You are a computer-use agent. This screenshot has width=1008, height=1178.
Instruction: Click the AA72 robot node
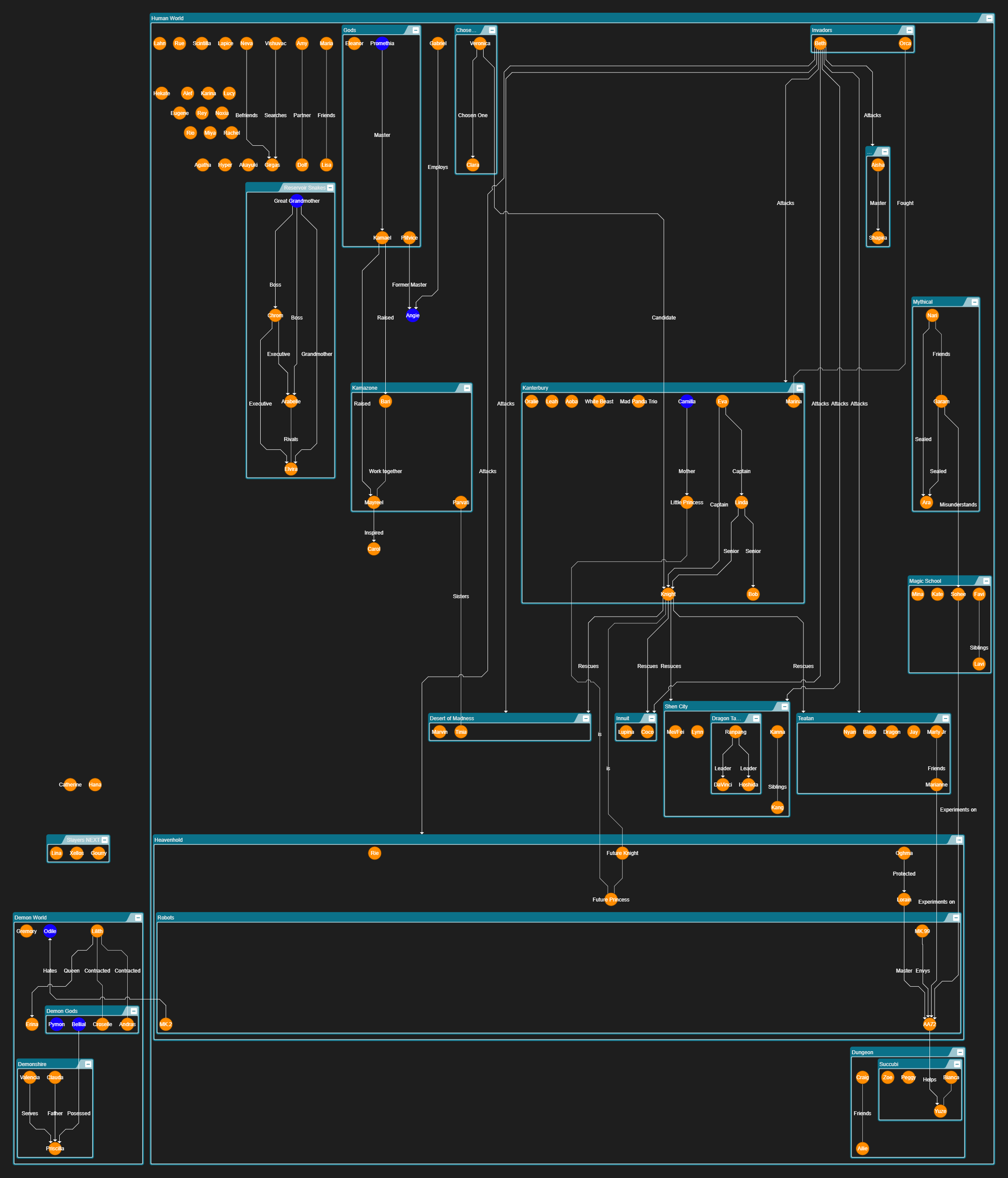(x=929, y=1024)
